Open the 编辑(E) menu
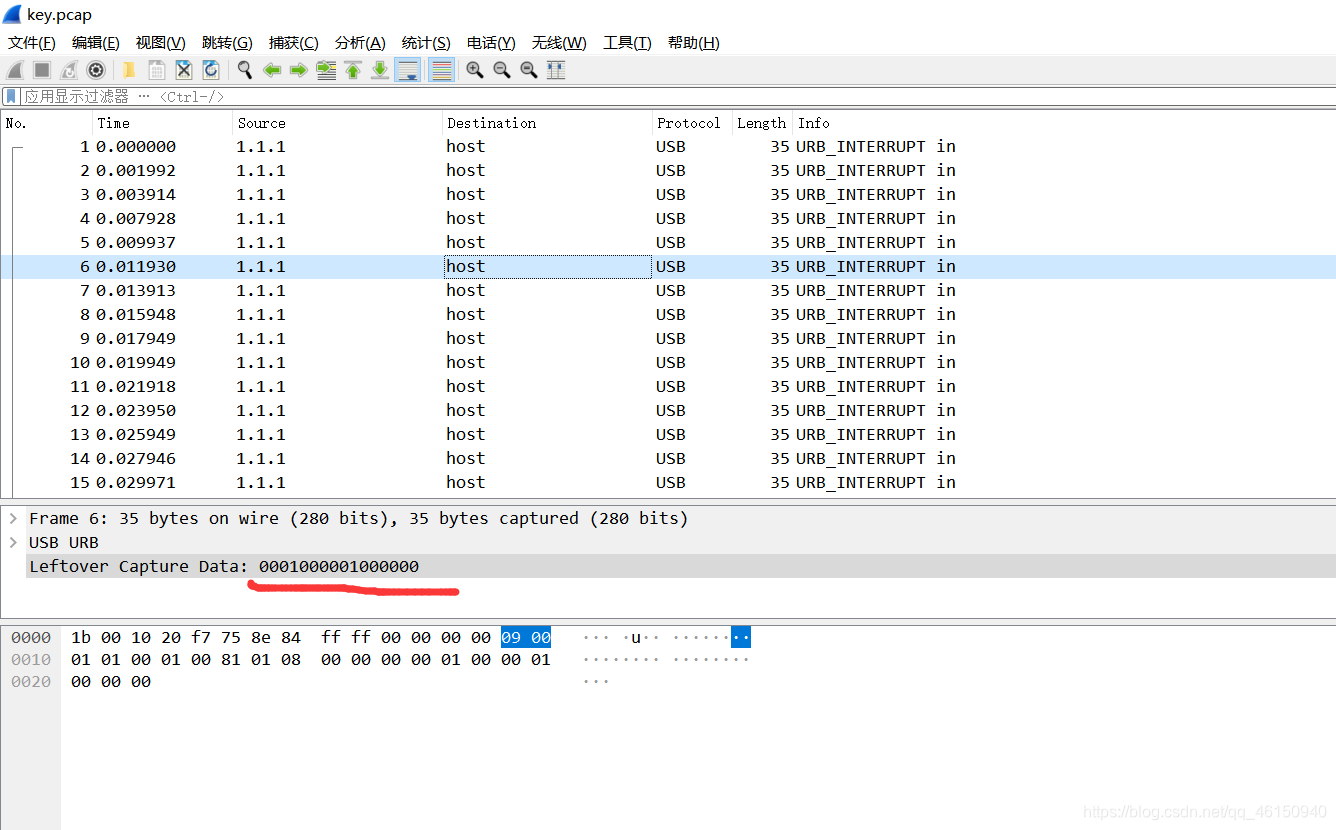Screen dimensions: 1336x830 pos(96,43)
